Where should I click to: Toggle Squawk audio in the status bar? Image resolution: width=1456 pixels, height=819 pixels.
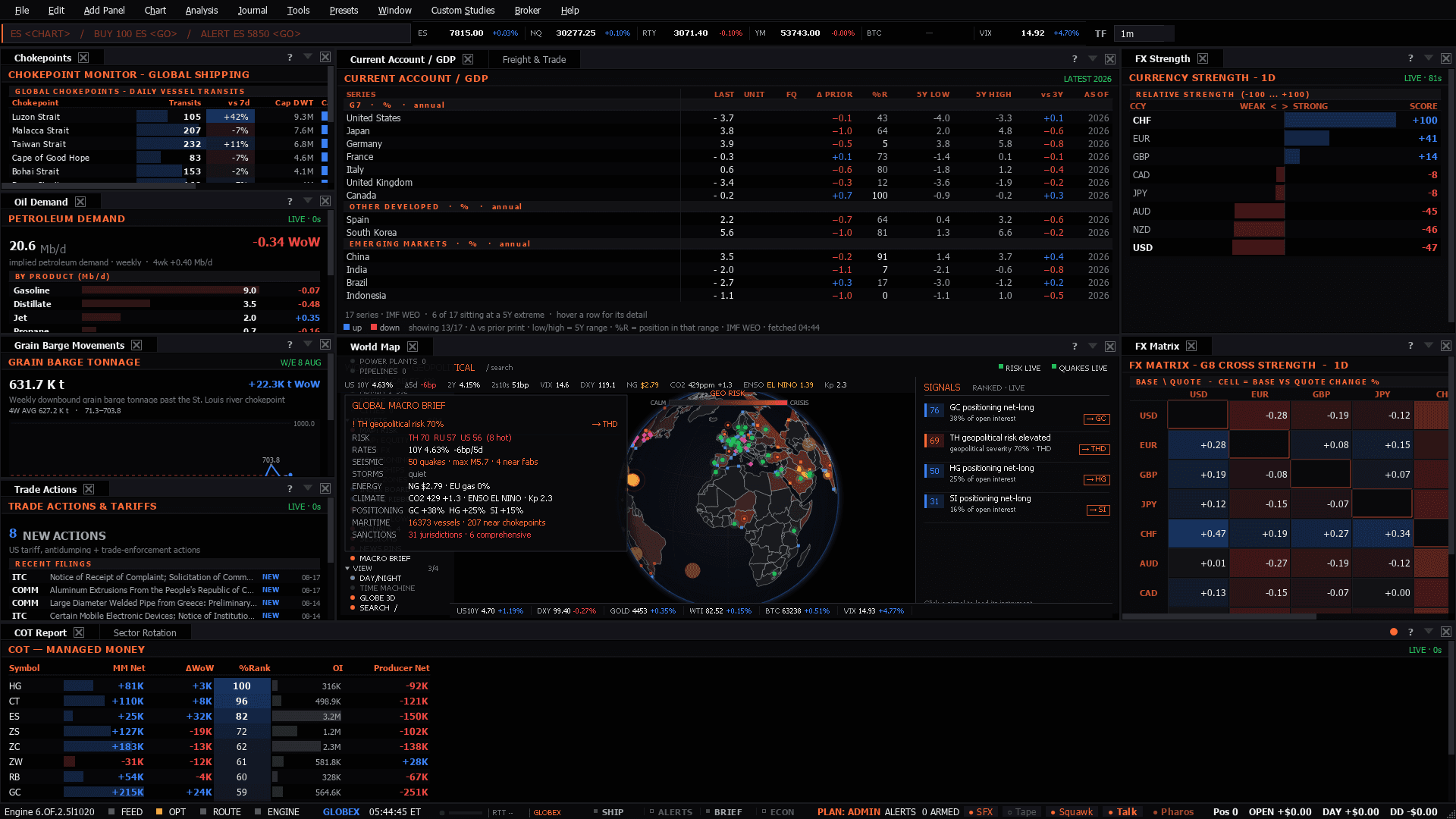1072,811
